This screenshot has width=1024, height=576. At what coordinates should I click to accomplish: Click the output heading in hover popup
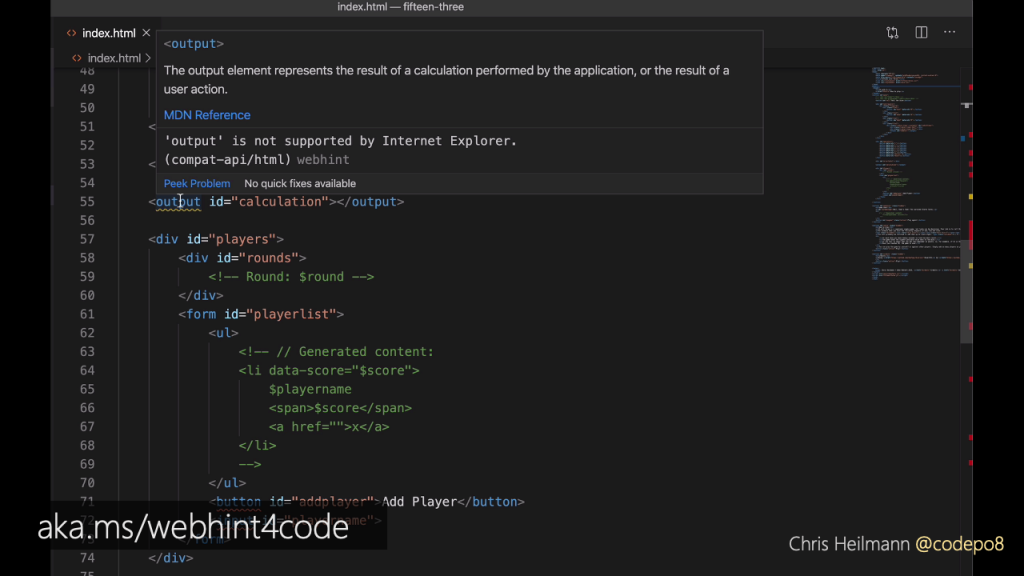point(193,44)
